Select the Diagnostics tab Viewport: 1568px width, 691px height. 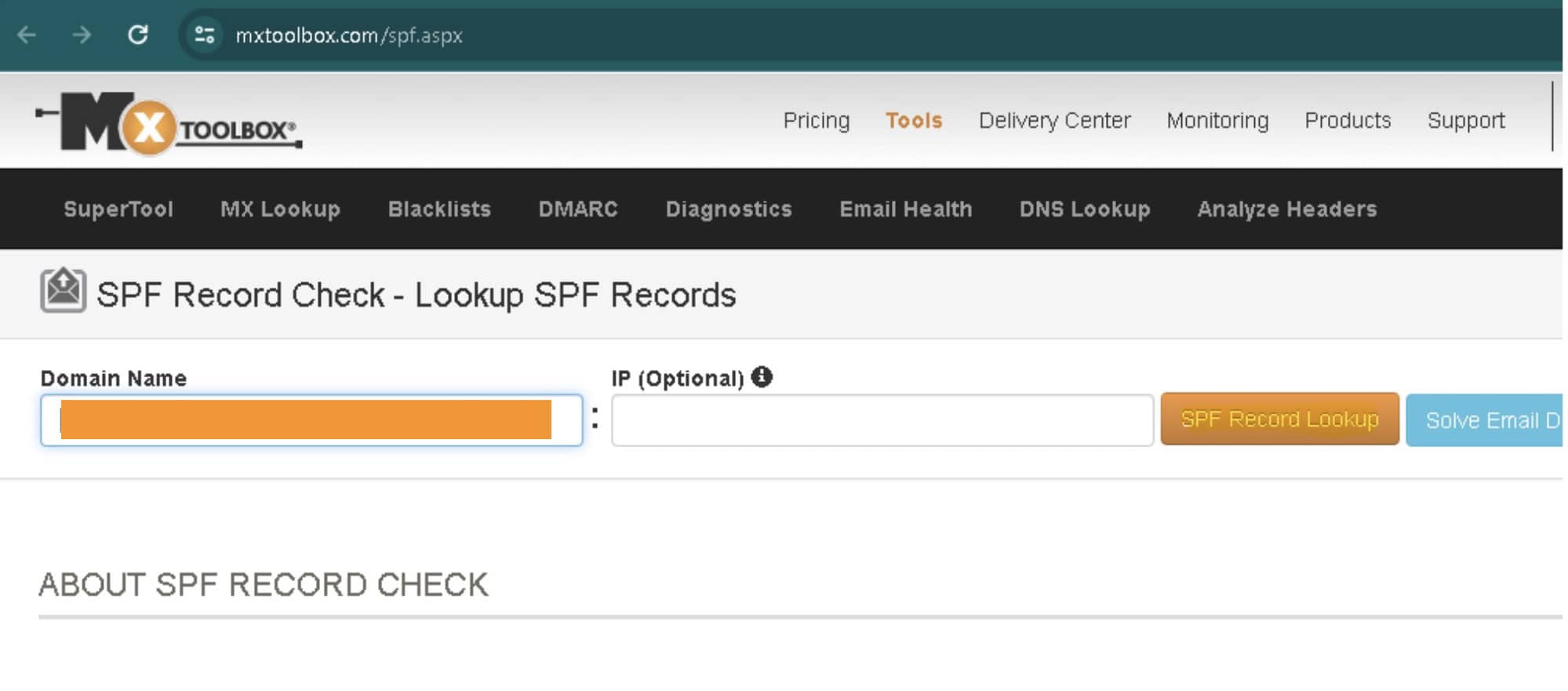coord(729,209)
